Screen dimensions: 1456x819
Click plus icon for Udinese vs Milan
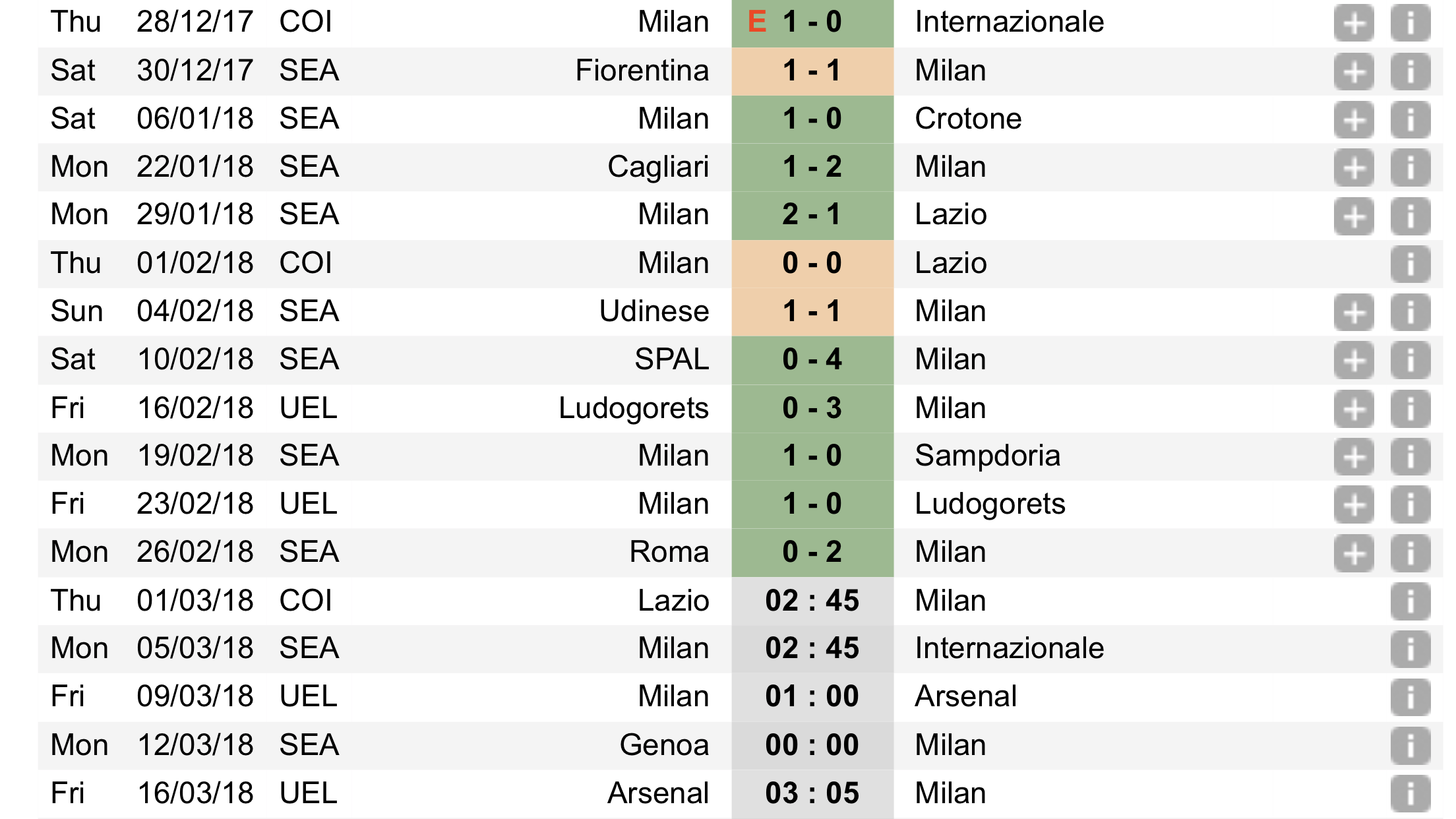tap(1354, 312)
